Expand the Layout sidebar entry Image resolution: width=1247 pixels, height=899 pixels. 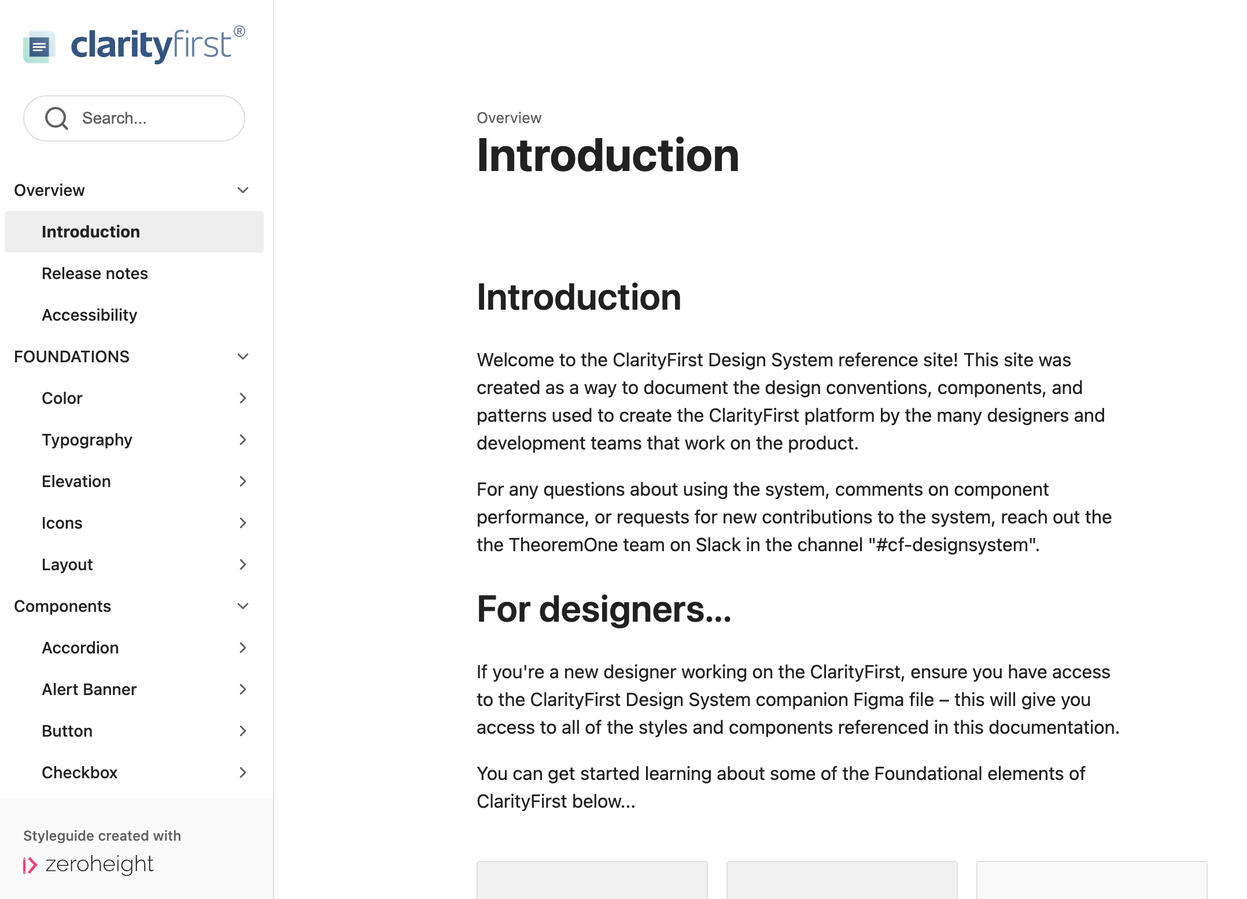pos(242,564)
